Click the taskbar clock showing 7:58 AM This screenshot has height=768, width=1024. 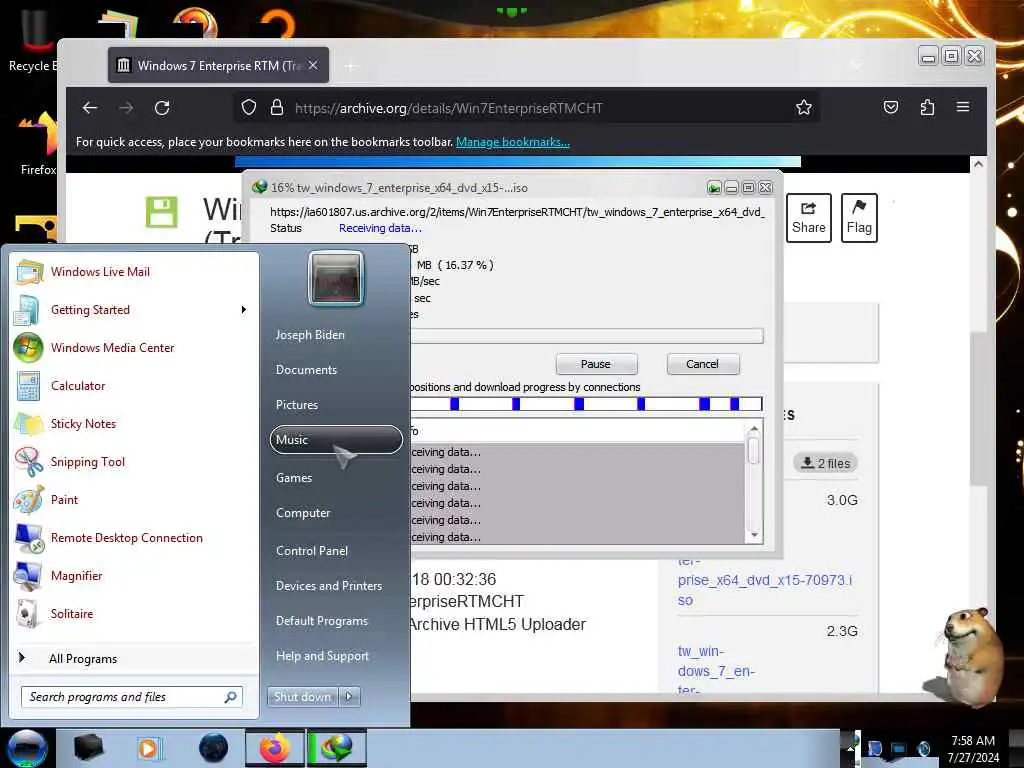973,749
